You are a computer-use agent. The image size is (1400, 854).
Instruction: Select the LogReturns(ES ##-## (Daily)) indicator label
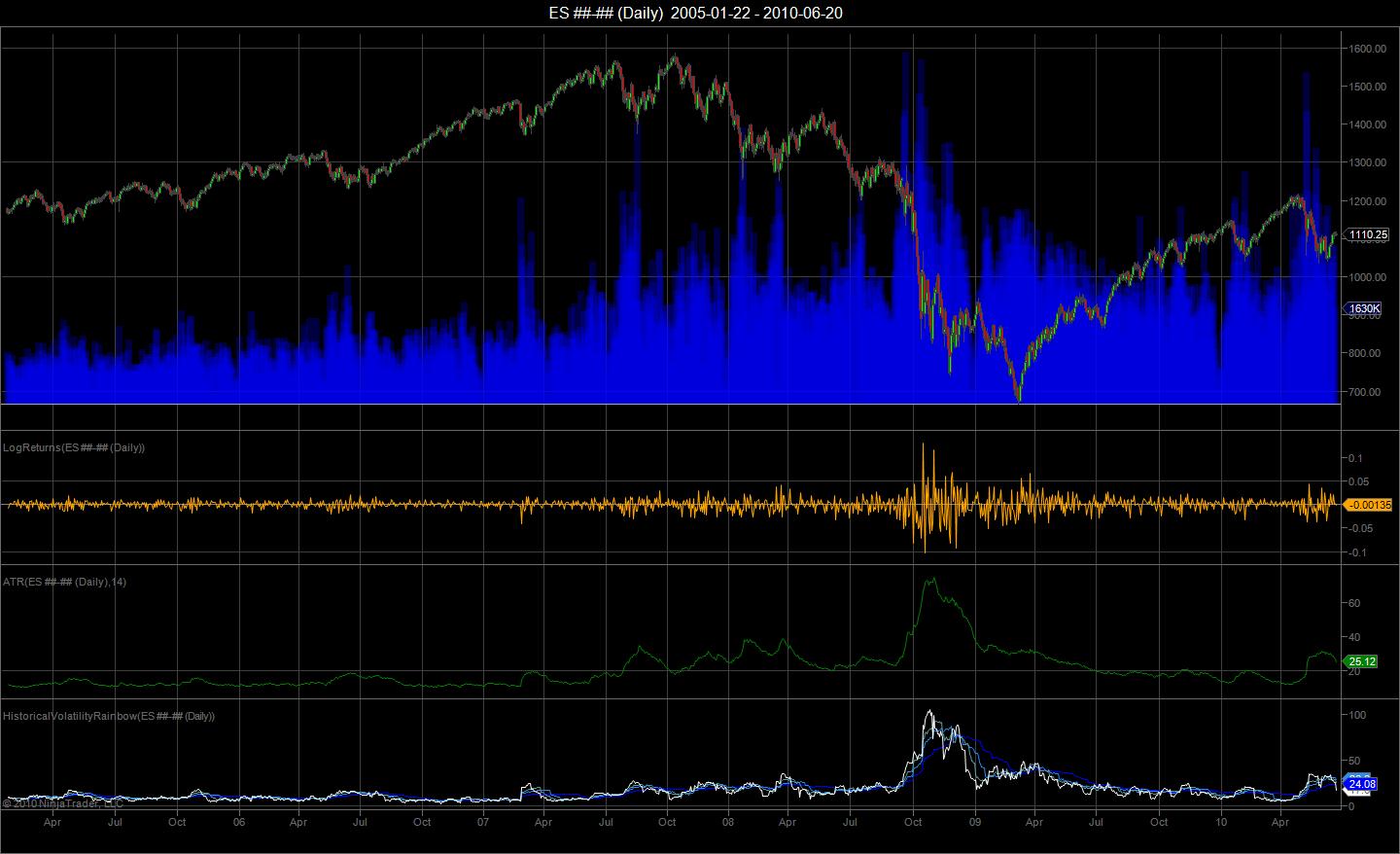74,447
